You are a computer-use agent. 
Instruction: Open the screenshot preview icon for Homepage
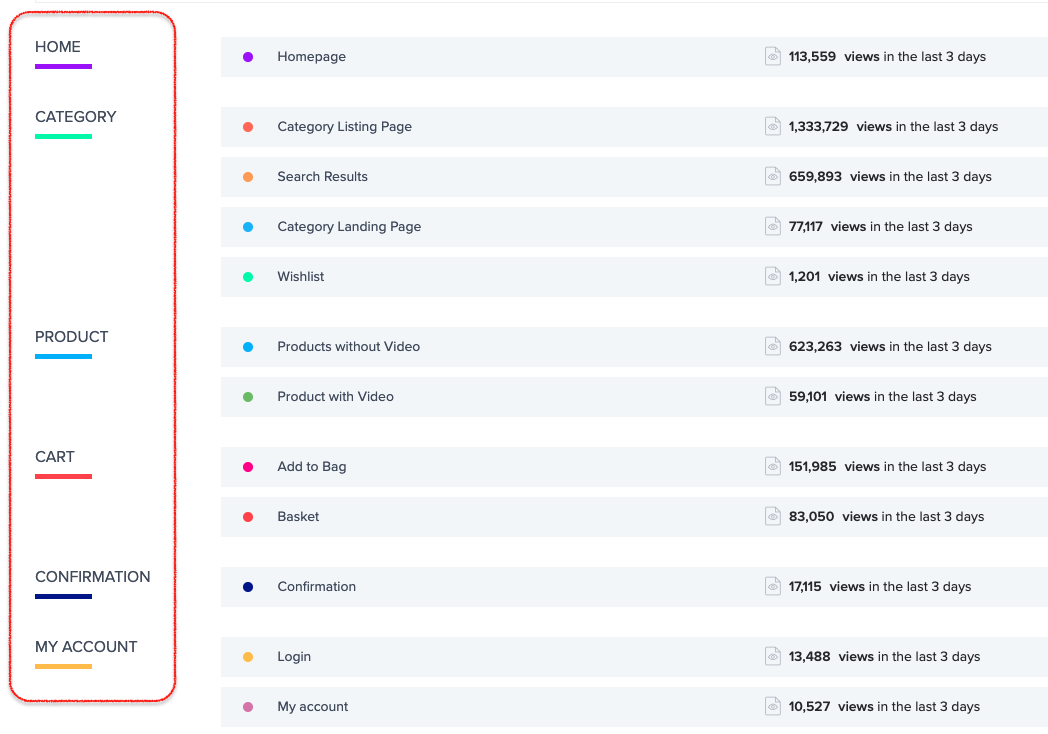[x=772, y=56]
